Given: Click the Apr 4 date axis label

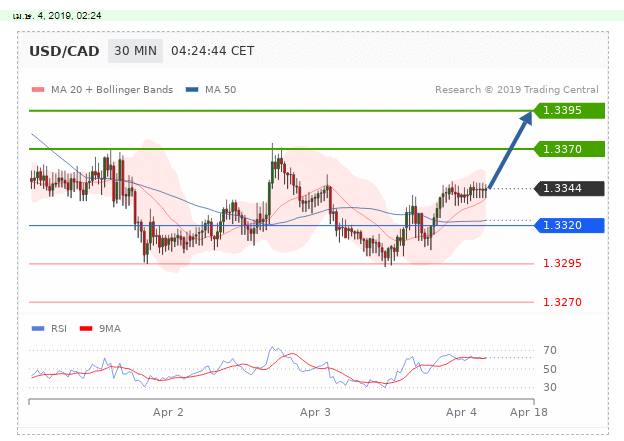Looking at the screenshot, I should (461, 412).
